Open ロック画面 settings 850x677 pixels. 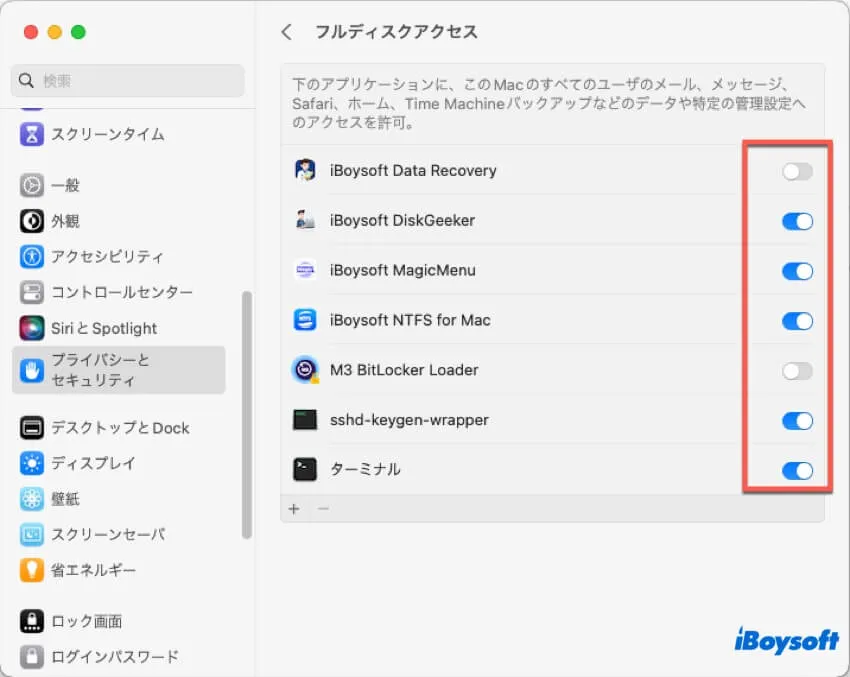coord(86,621)
